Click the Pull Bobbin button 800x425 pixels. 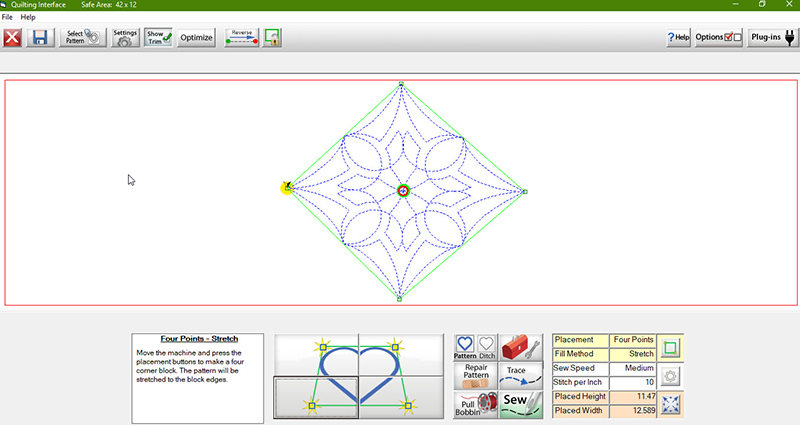pyautogui.click(x=475, y=403)
